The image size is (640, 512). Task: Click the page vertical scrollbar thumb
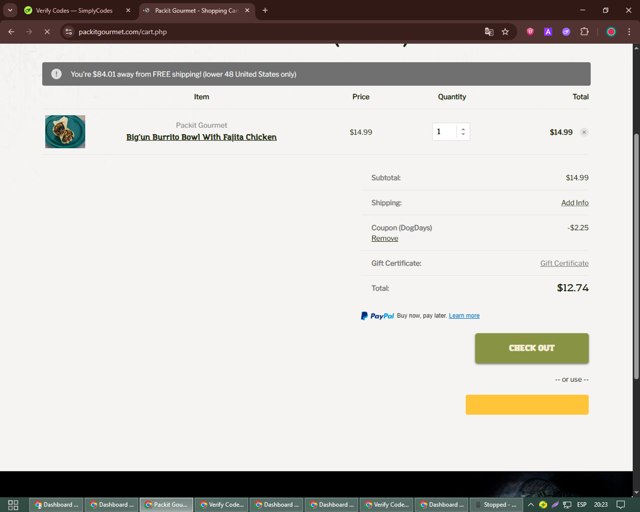(636, 256)
